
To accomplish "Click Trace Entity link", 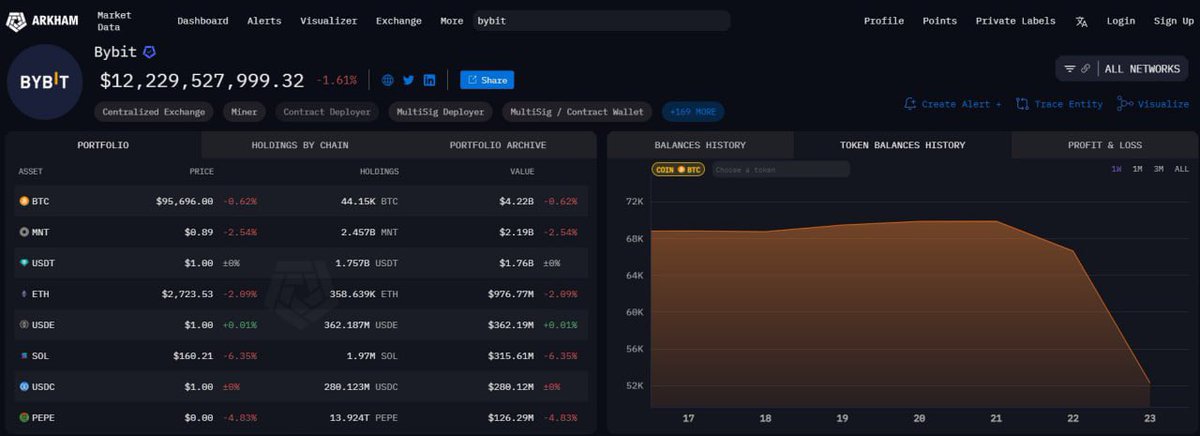I will coord(1060,104).
